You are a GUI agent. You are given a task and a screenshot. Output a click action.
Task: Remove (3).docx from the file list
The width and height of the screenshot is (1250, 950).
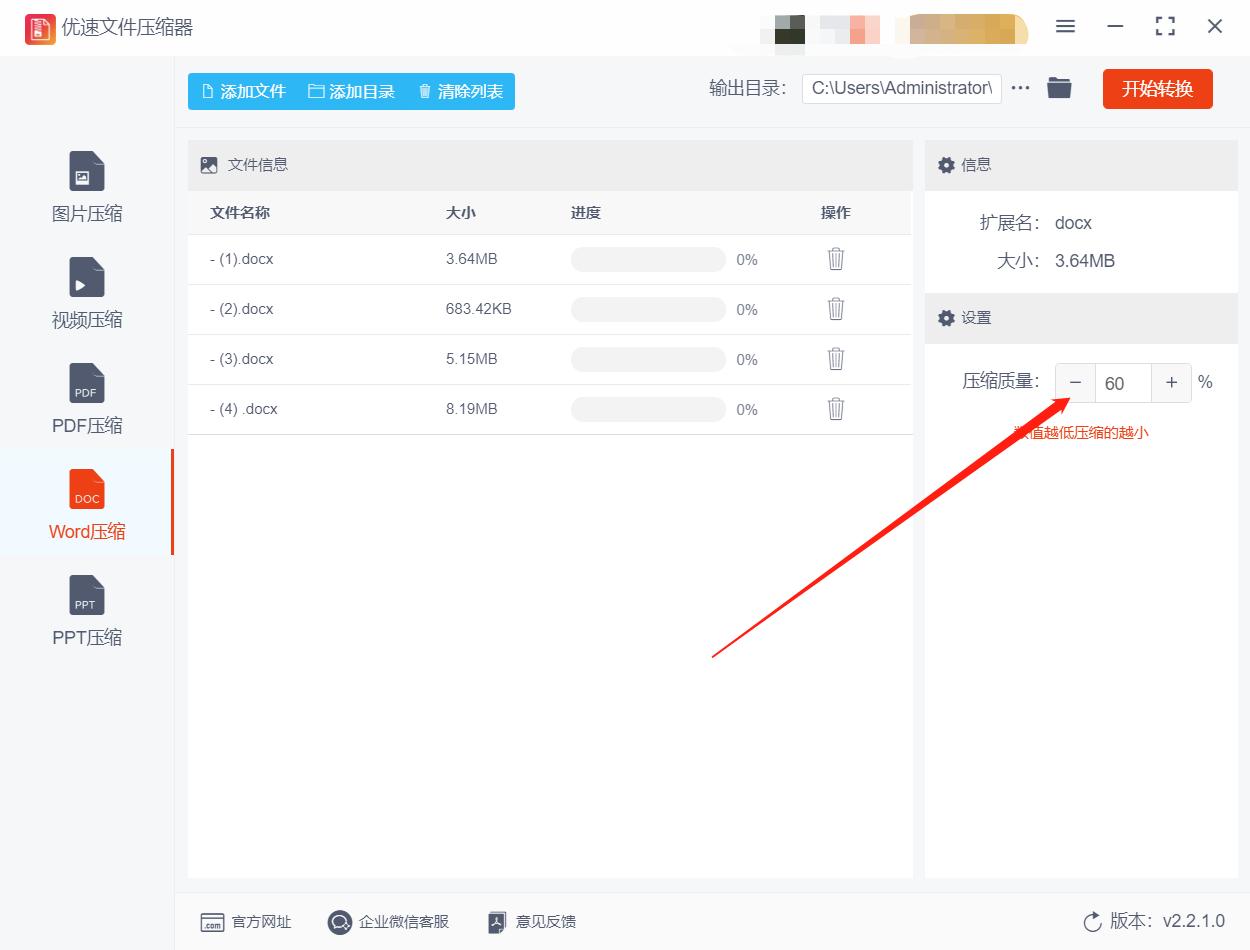tap(835, 359)
